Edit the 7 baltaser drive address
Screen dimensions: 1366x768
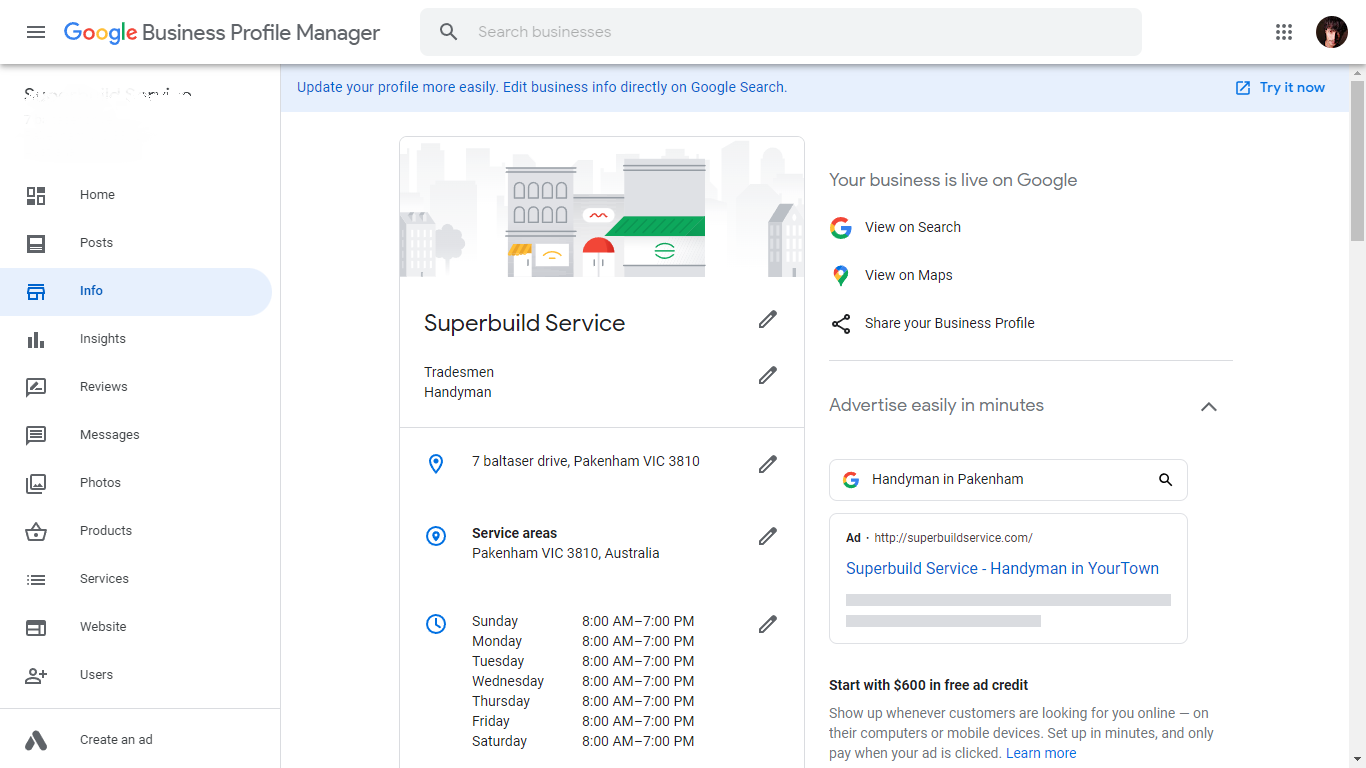coord(767,465)
